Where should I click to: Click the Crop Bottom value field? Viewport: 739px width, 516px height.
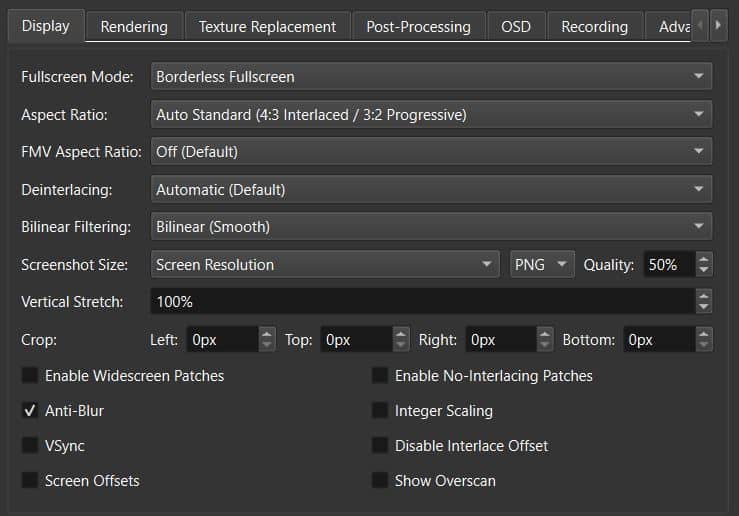point(659,340)
